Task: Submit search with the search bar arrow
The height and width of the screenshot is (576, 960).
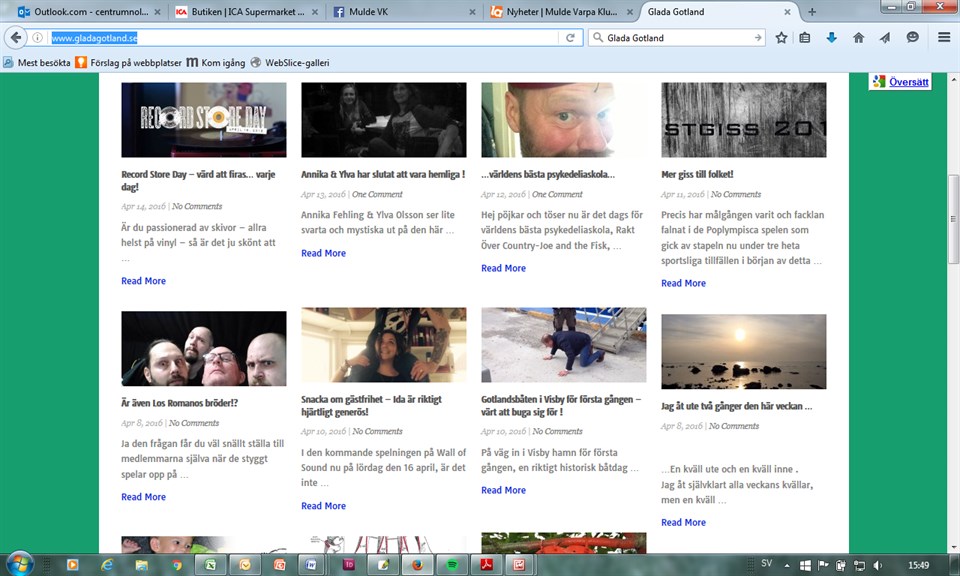Action: click(757, 38)
